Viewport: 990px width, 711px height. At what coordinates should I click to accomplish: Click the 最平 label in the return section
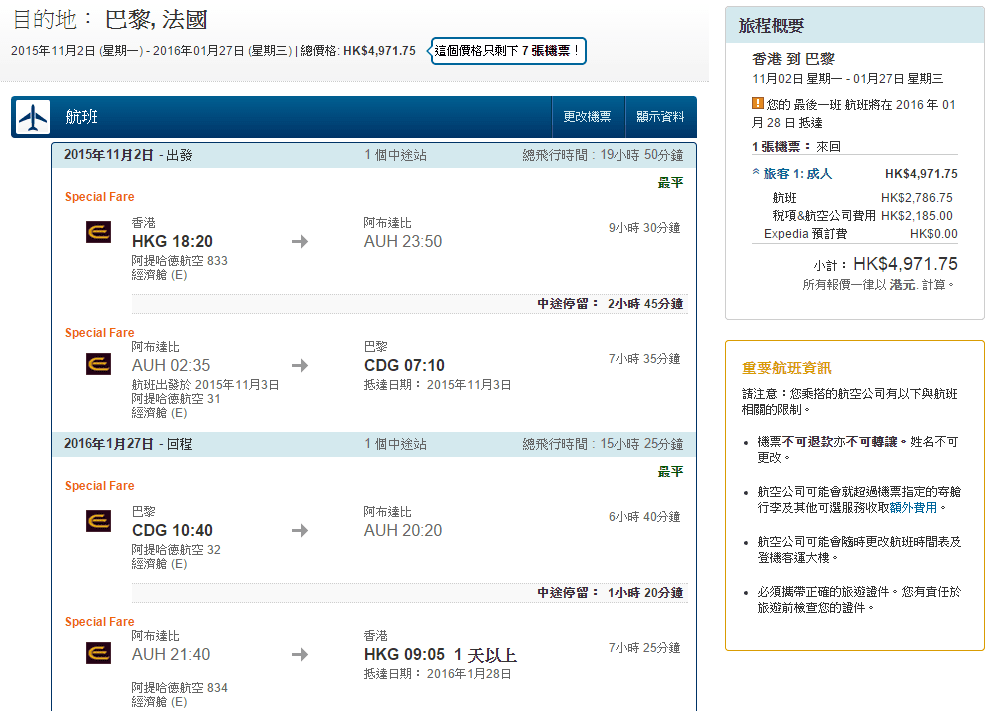coord(670,472)
